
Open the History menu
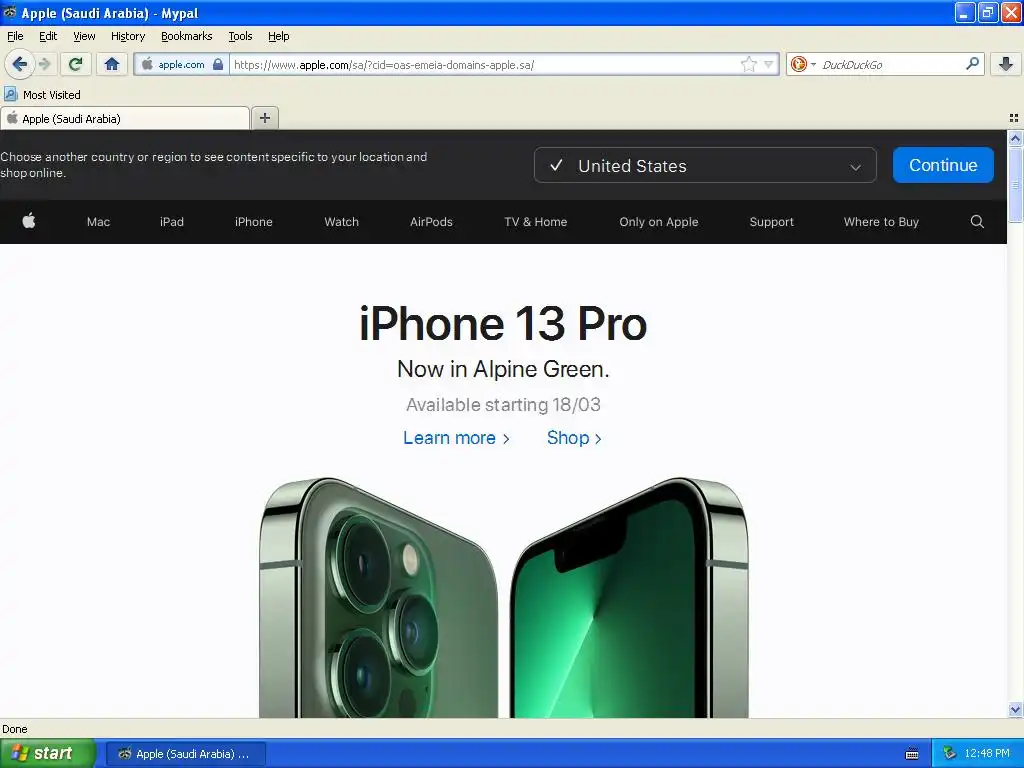tap(127, 36)
